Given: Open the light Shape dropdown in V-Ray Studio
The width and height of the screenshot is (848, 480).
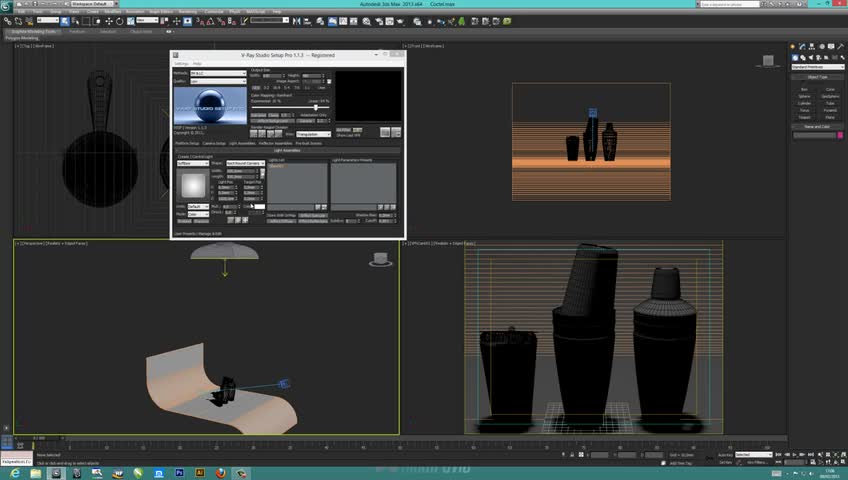Looking at the screenshot, I should click(244, 163).
